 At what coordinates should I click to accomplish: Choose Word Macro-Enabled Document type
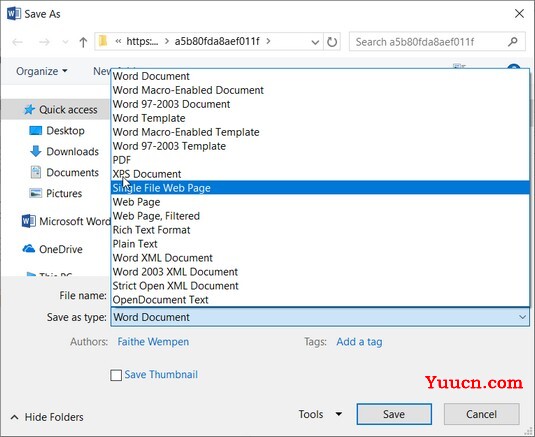click(x=320, y=90)
